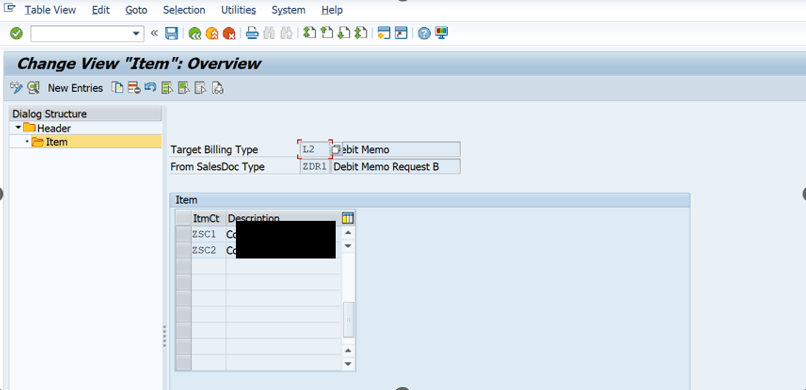
Task: Click the table vertical scrollbar thumb
Action: point(349,320)
